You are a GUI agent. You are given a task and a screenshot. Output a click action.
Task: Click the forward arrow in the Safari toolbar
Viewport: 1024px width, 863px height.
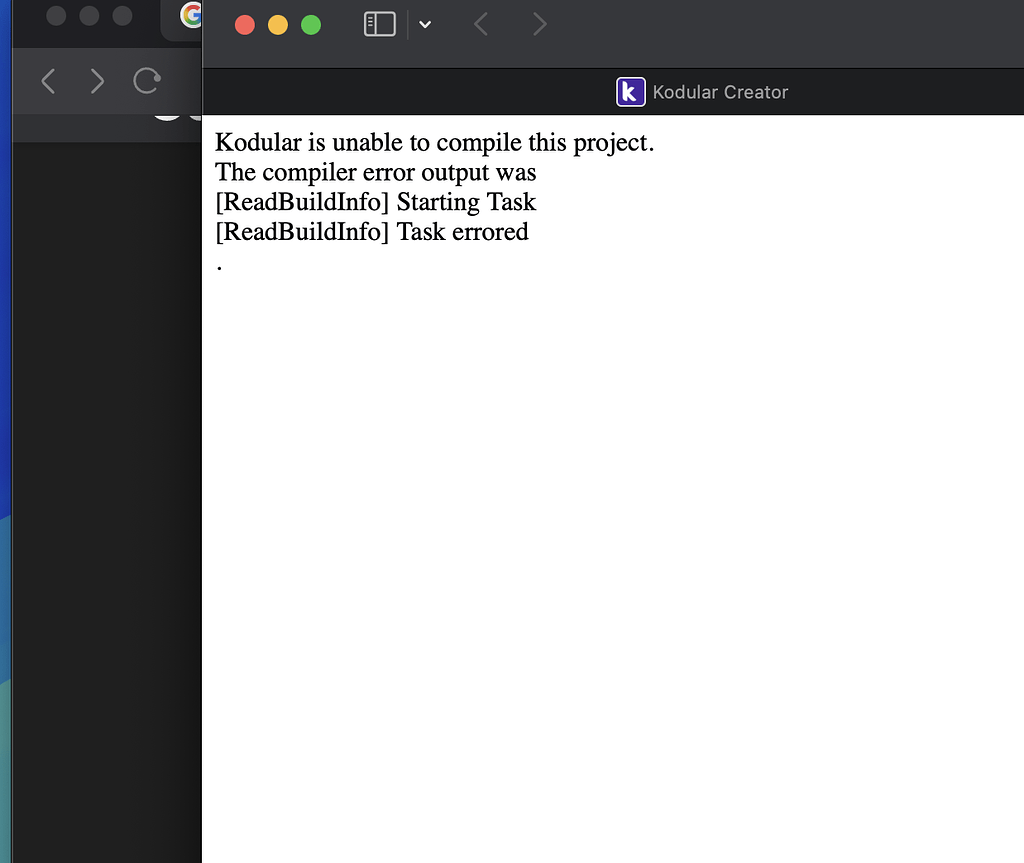click(x=538, y=24)
